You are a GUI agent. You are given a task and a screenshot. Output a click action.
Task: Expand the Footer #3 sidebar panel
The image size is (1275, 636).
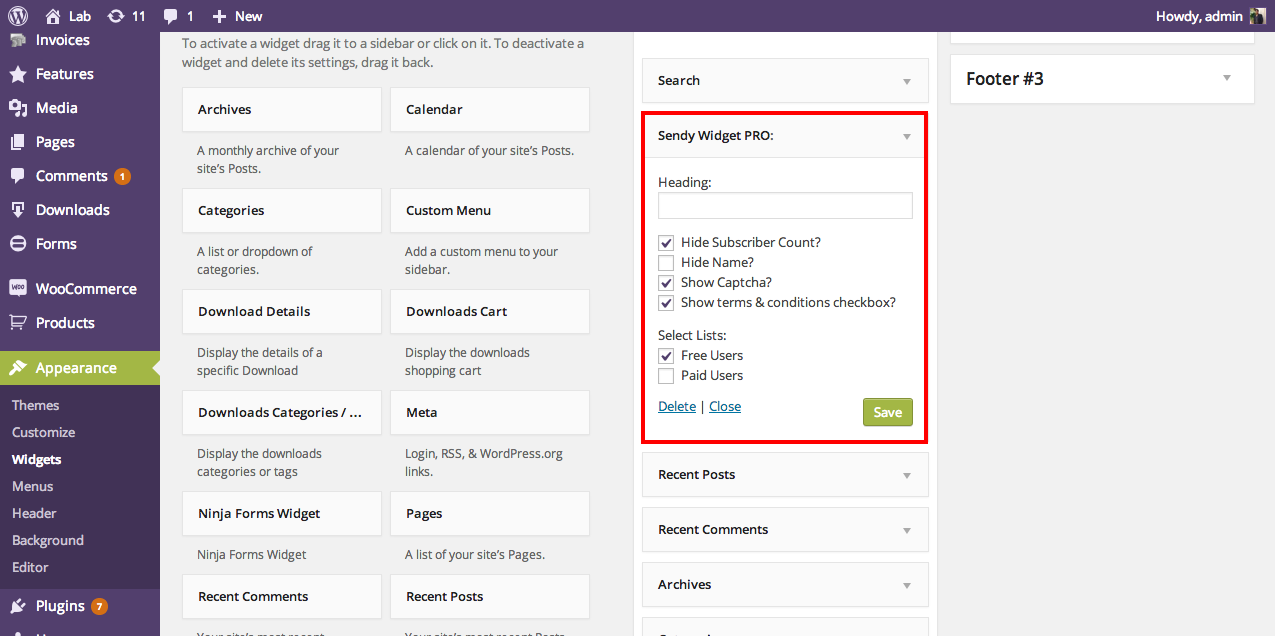tap(1227, 78)
